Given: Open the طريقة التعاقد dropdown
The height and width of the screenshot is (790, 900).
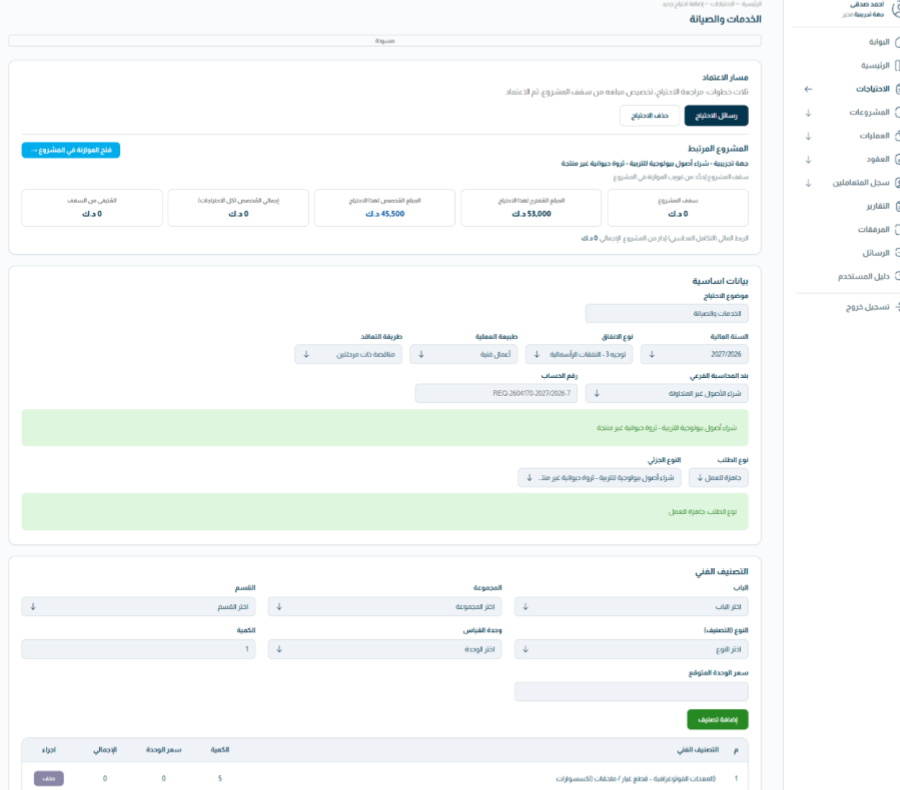Looking at the screenshot, I should (348, 355).
